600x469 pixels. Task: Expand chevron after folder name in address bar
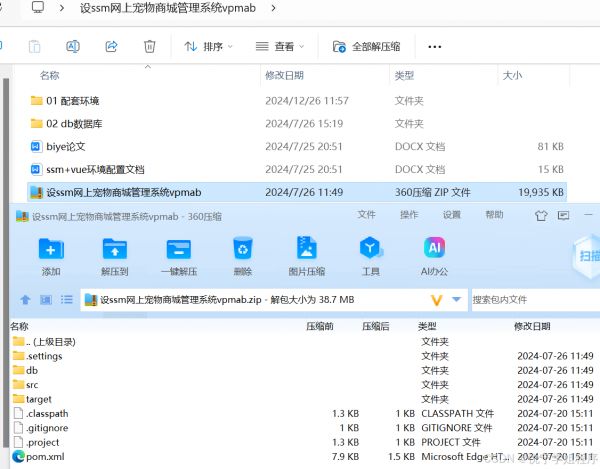click(273, 8)
